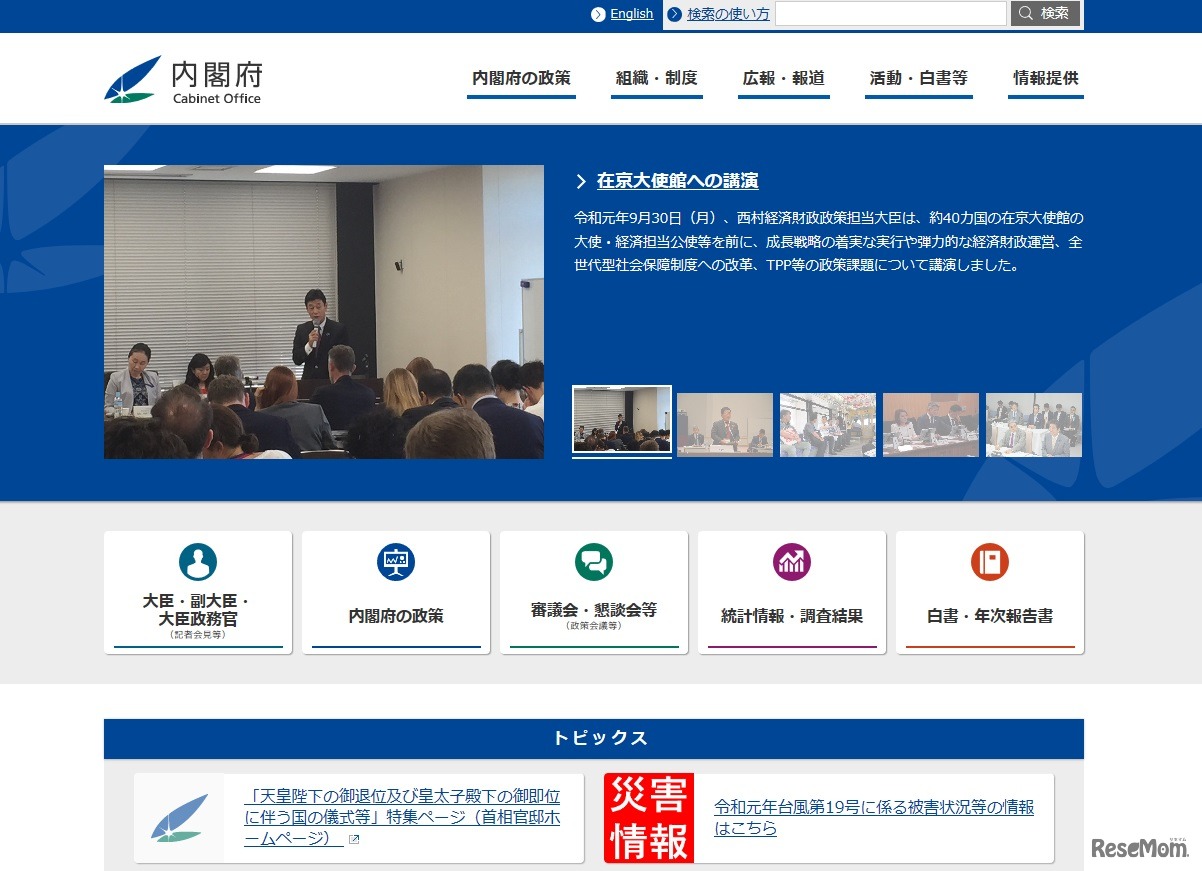1202x871 pixels.
Task: Focus the search text field in the header
Action: tap(891, 13)
